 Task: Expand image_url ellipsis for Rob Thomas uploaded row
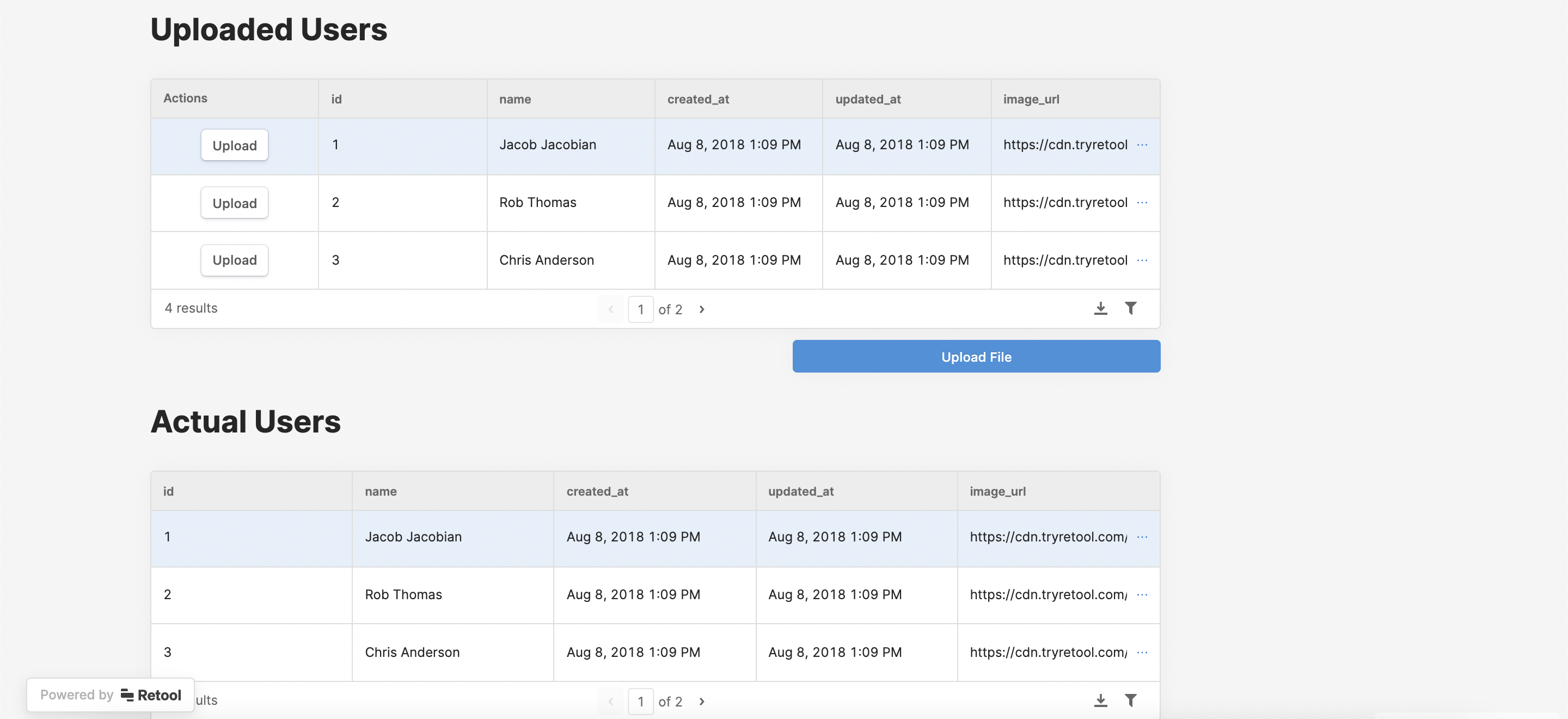pyautogui.click(x=1142, y=203)
